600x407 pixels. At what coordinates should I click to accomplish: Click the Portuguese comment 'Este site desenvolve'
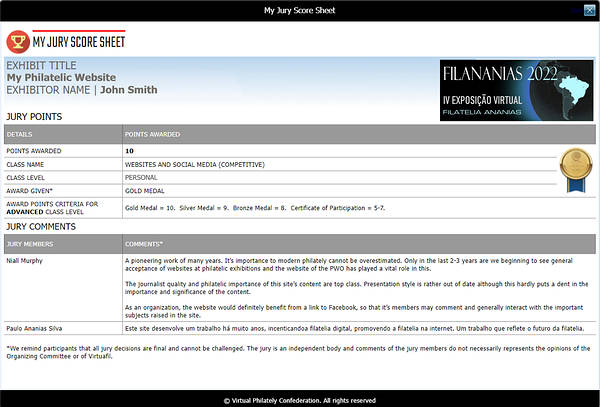pos(354,328)
